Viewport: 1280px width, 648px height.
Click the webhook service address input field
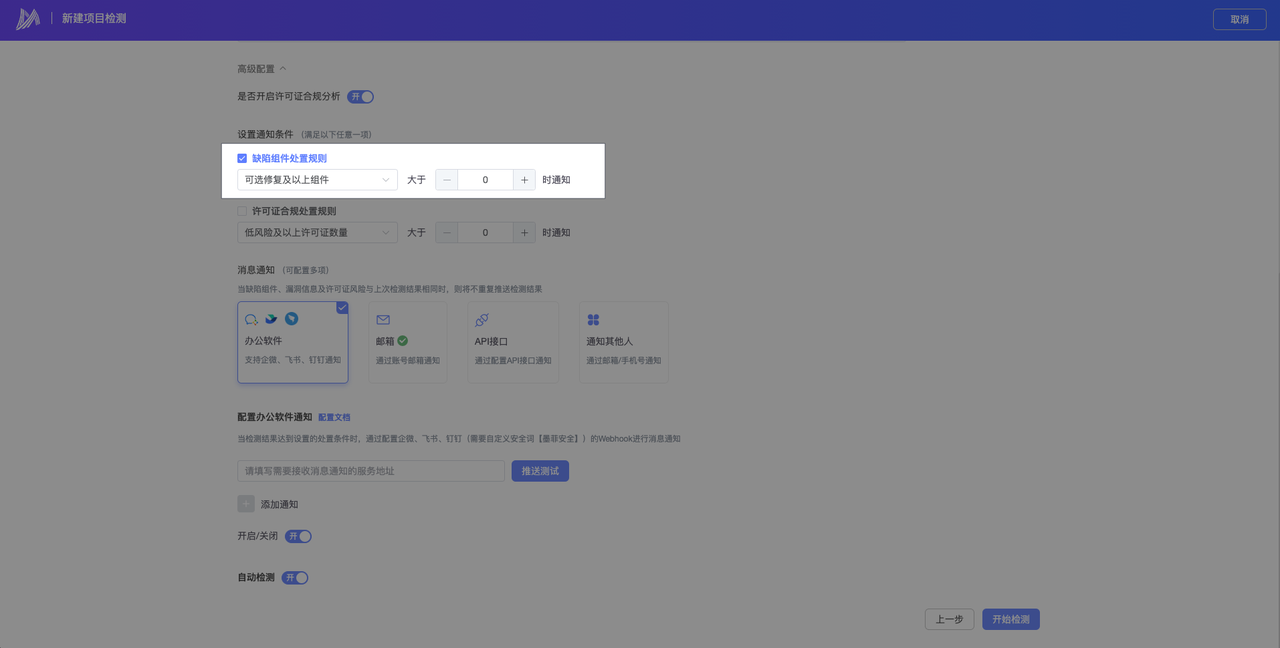[370, 471]
